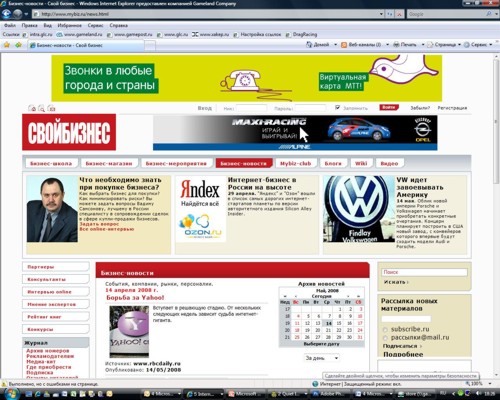Open the Страница (Page) toolbar menu
Image resolution: width=500 pixels, height=400 pixels.
click(444, 45)
